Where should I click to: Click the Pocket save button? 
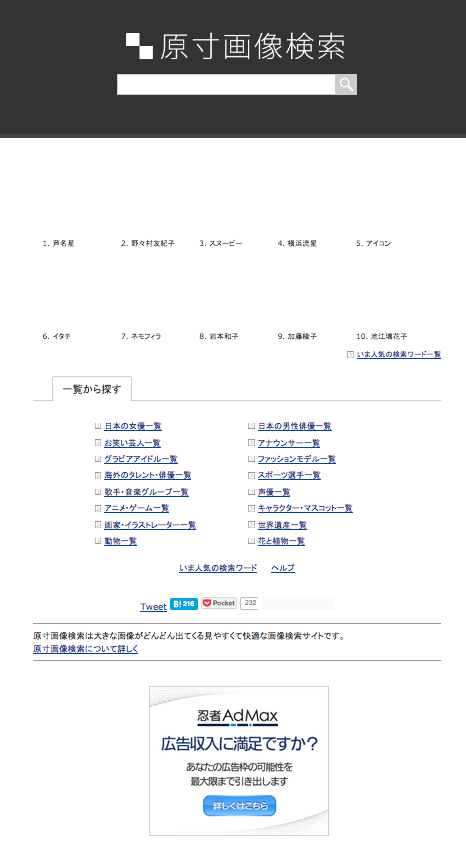(x=219, y=603)
